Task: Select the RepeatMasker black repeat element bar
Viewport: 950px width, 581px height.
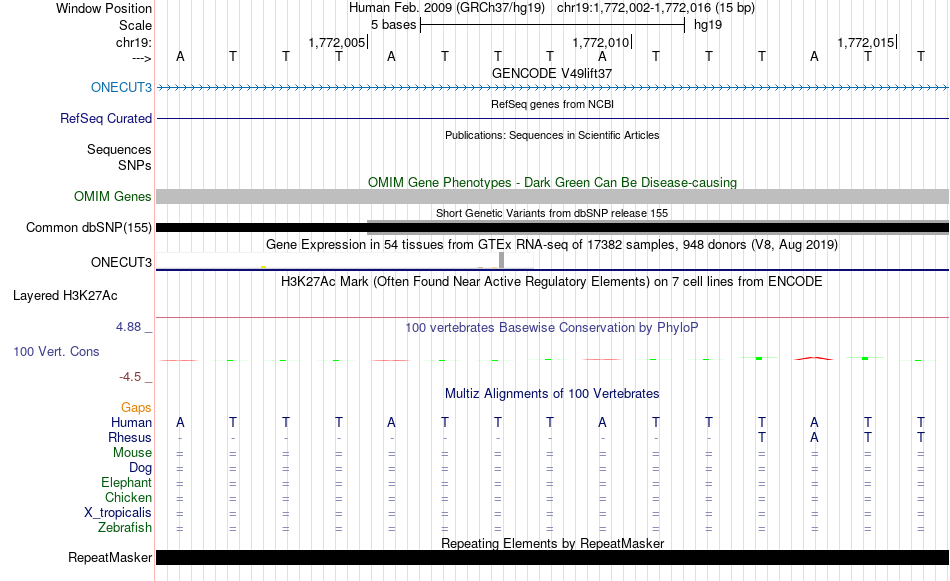Action: (x=552, y=557)
